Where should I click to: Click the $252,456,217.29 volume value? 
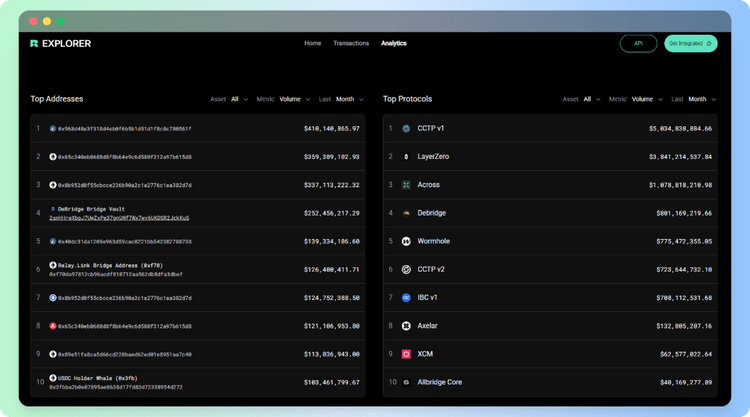coord(331,213)
